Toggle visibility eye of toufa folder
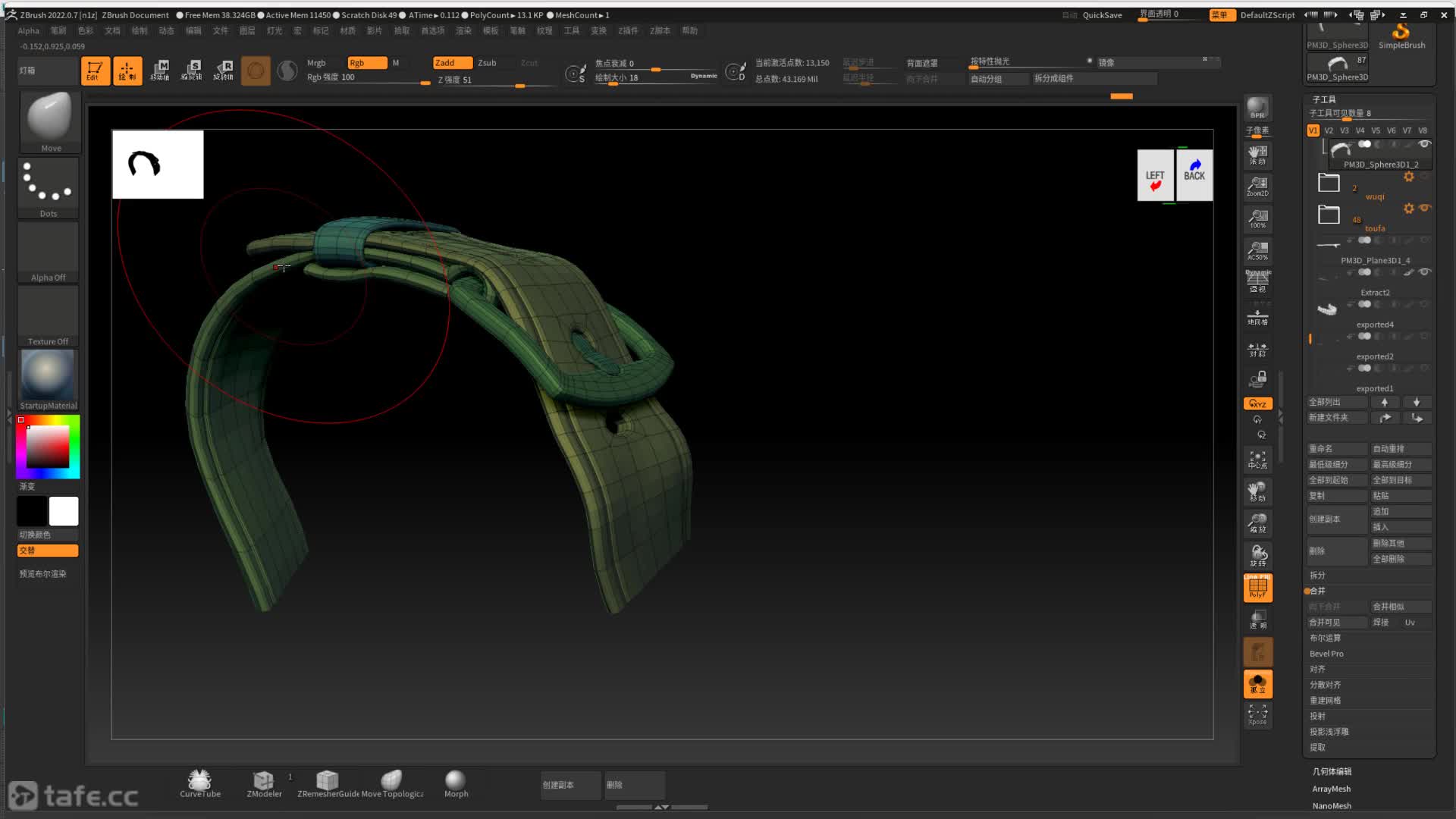Viewport: 1456px width, 819px height. point(1424,208)
